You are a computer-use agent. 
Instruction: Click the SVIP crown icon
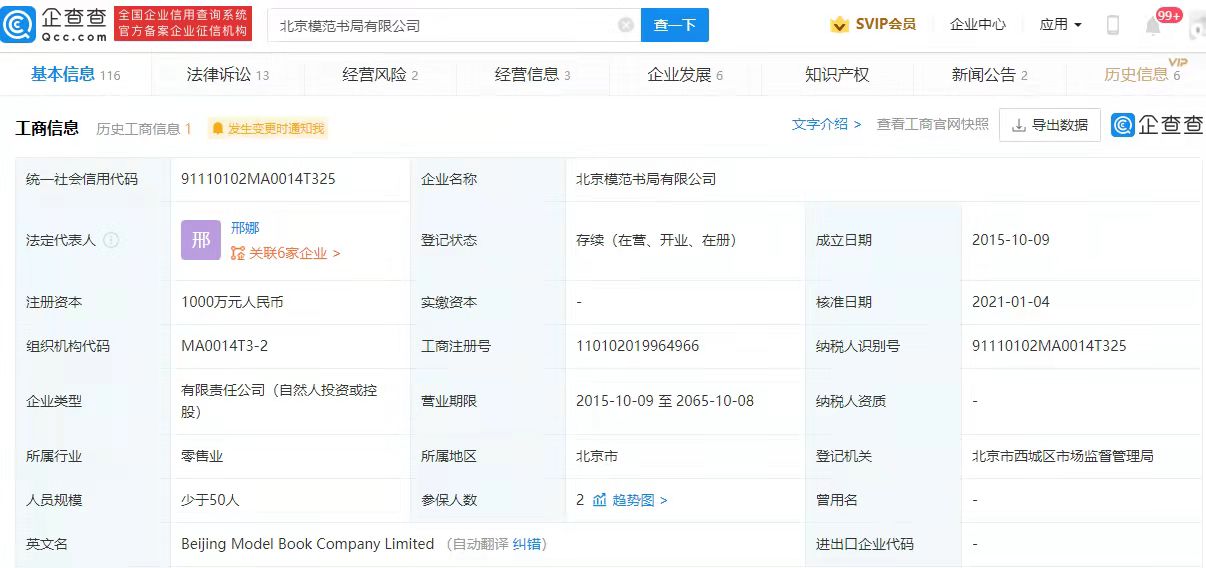[840, 24]
